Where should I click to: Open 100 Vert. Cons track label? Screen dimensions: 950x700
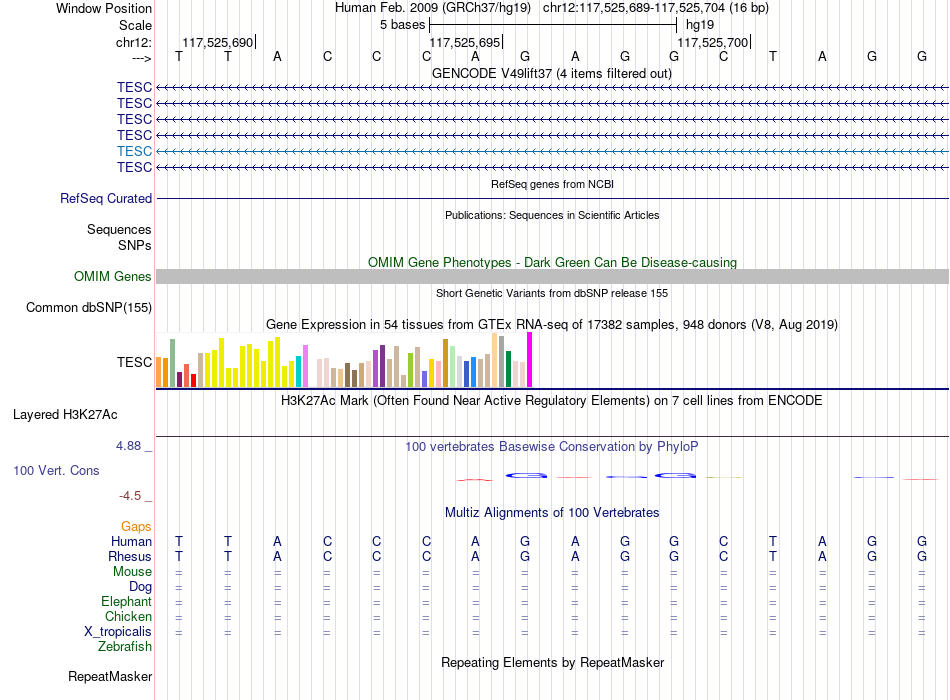[x=56, y=470]
